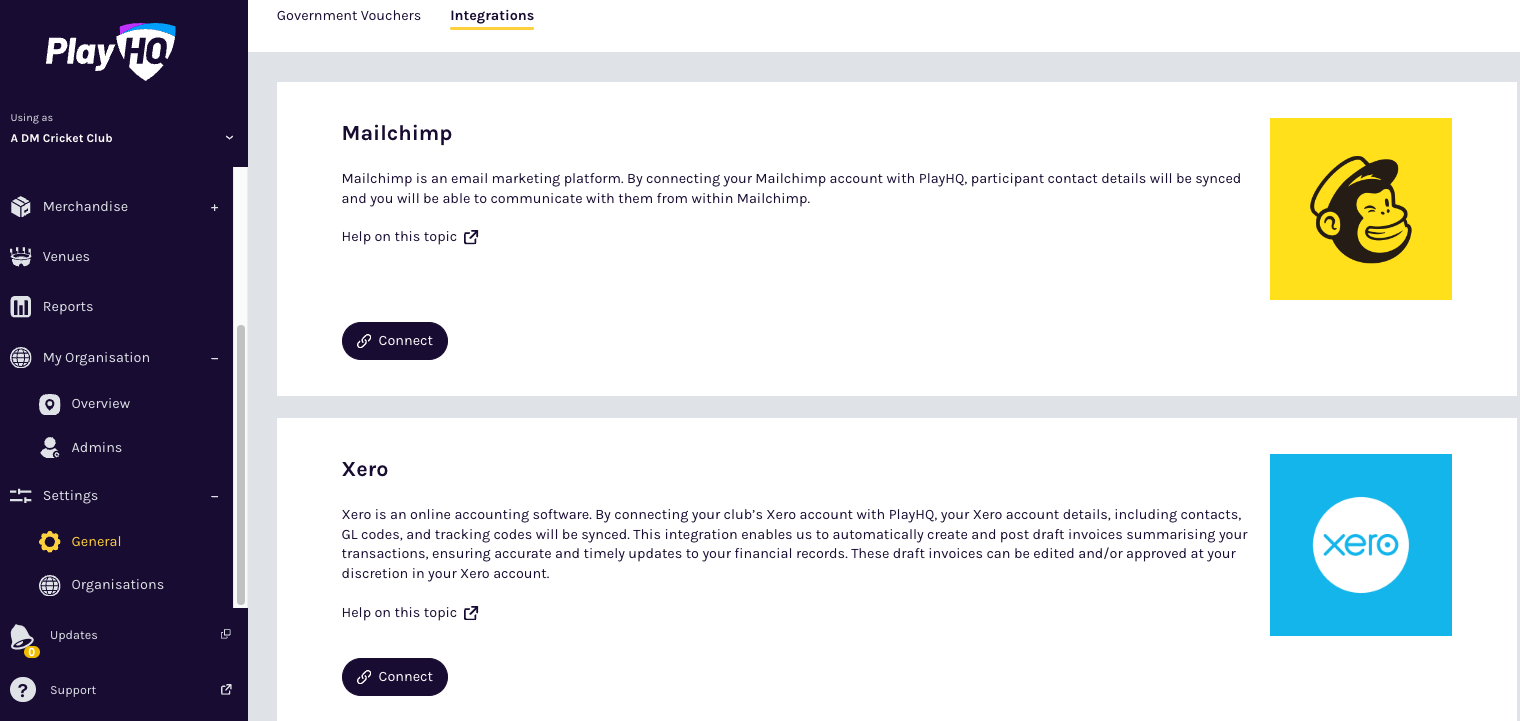Click the Organisations globe icon
The height and width of the screenshot is (721, 1520).
pyautogui.click(x=49, y=585)
